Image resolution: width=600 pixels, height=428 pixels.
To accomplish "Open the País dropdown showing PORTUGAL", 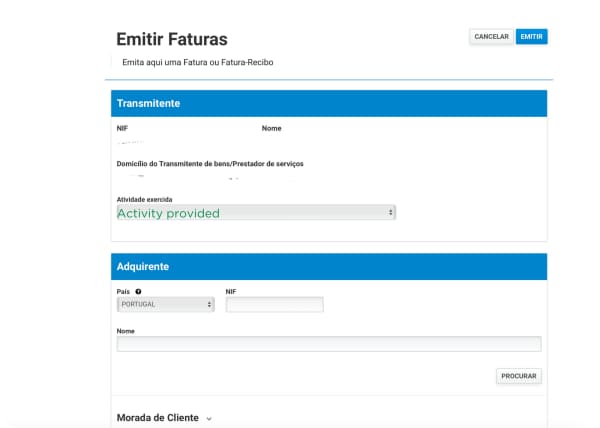I will point(165,304).
